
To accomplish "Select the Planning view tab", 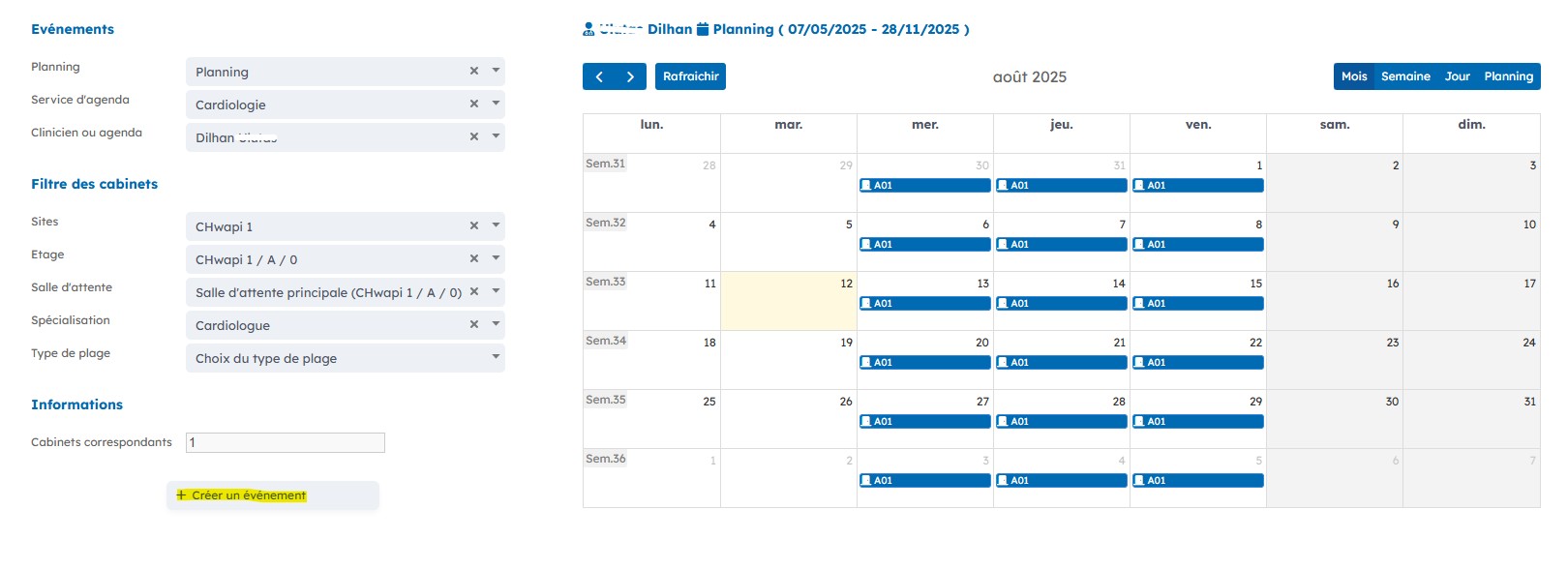I will pos(1508,76).
